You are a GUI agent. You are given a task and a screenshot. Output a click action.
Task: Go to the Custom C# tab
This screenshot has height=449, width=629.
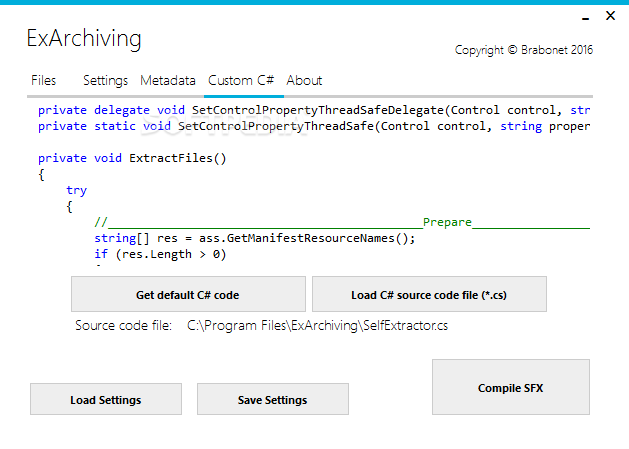[241, 81]
